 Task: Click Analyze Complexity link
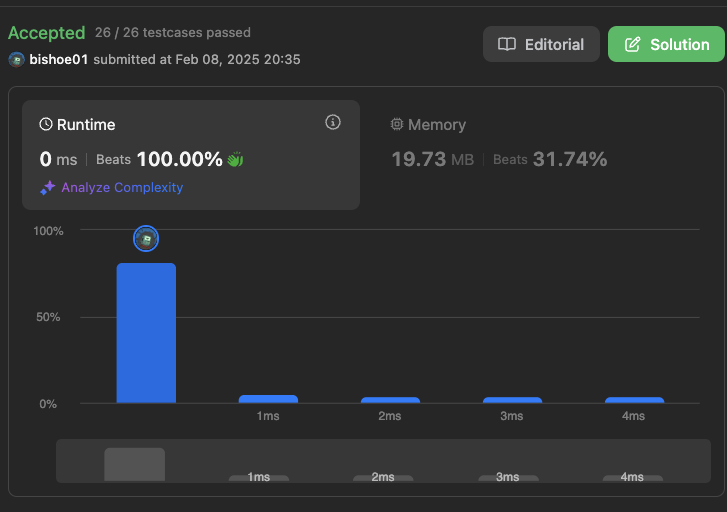(122, 187)
